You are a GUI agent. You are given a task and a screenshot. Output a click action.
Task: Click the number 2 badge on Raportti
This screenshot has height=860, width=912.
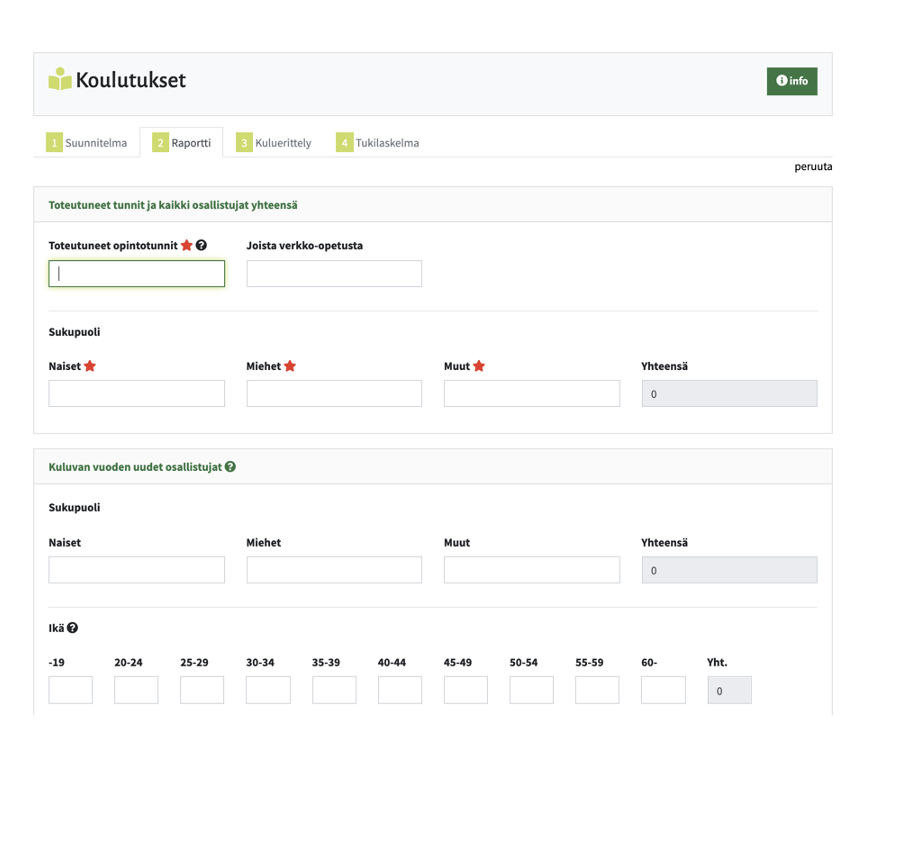tap(161, 142)
